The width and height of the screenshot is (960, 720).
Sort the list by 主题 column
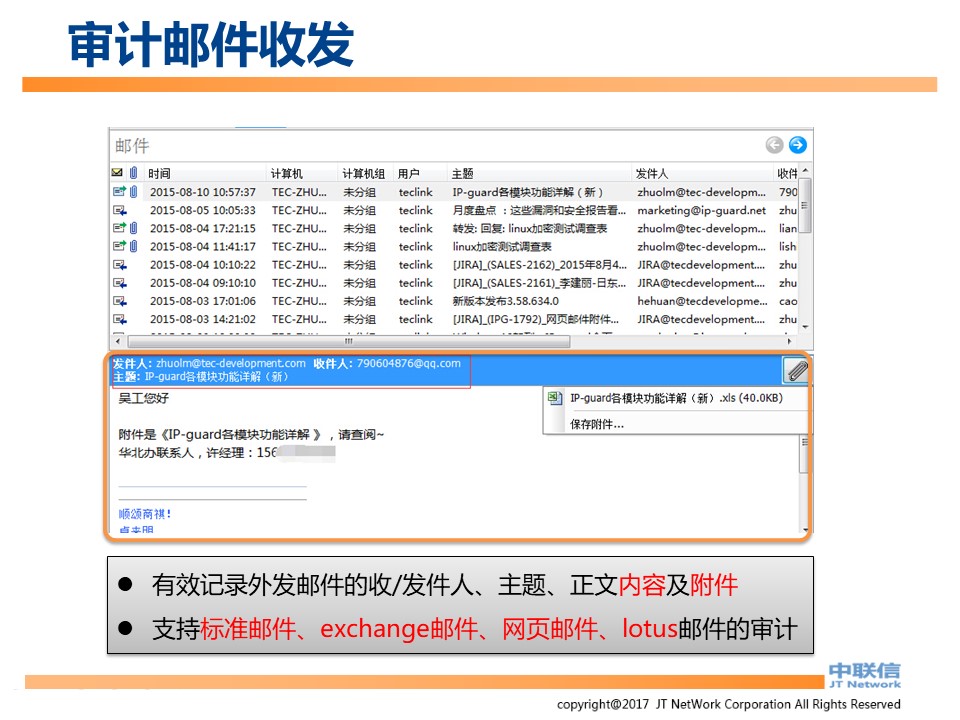539,174
